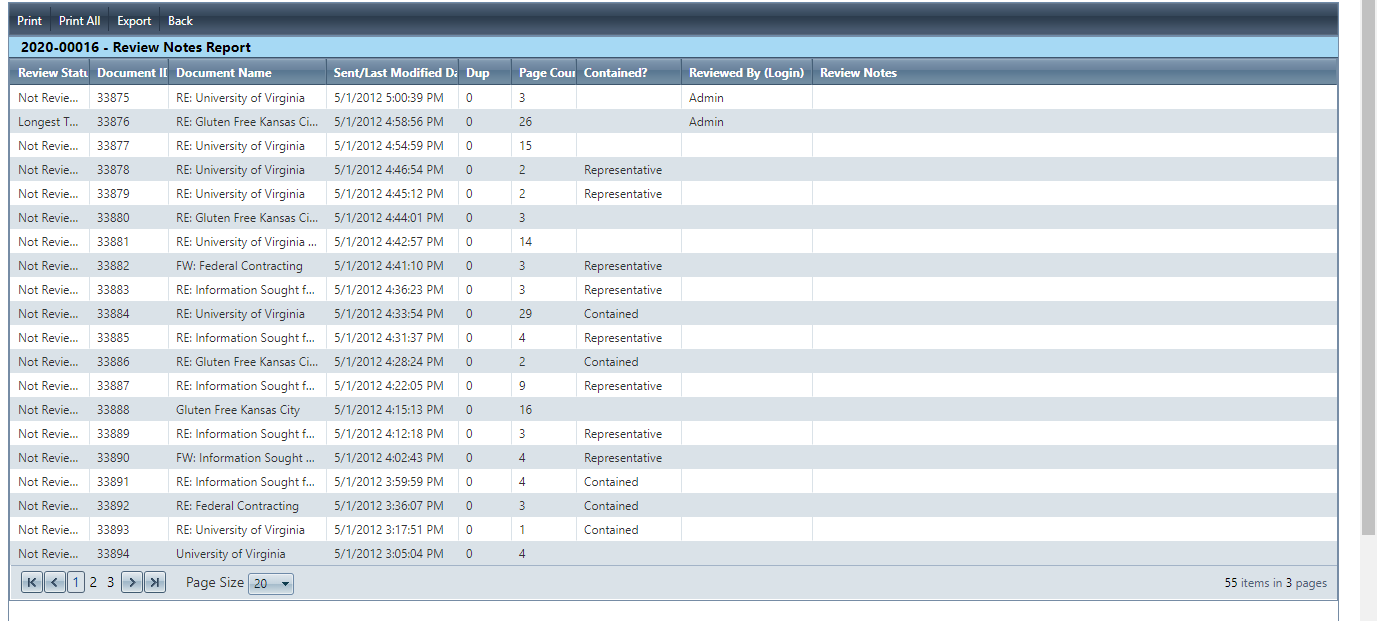Sort by Sent/Last Modified Date column
Image resolution: width=1377 pixels, height=621 pixels.
click(394, 73)
